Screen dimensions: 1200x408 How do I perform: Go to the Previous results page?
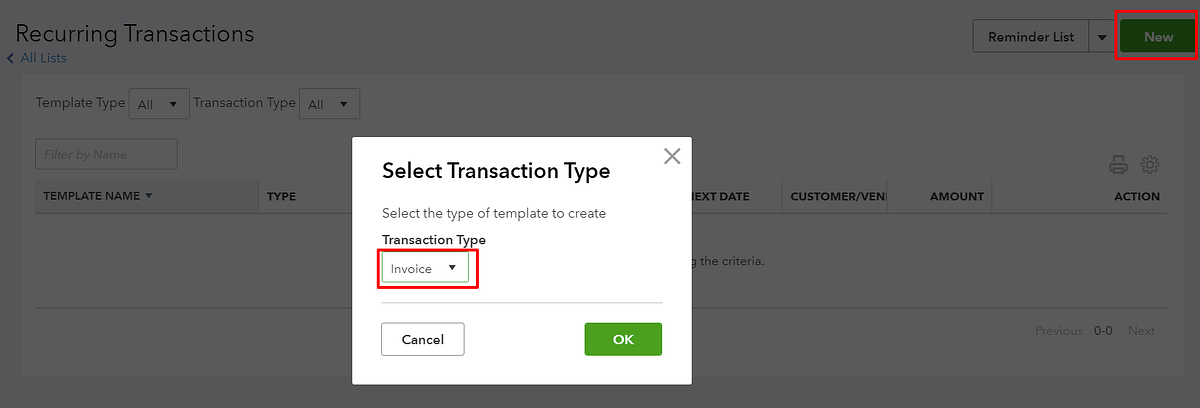[x=1058, y=331]
